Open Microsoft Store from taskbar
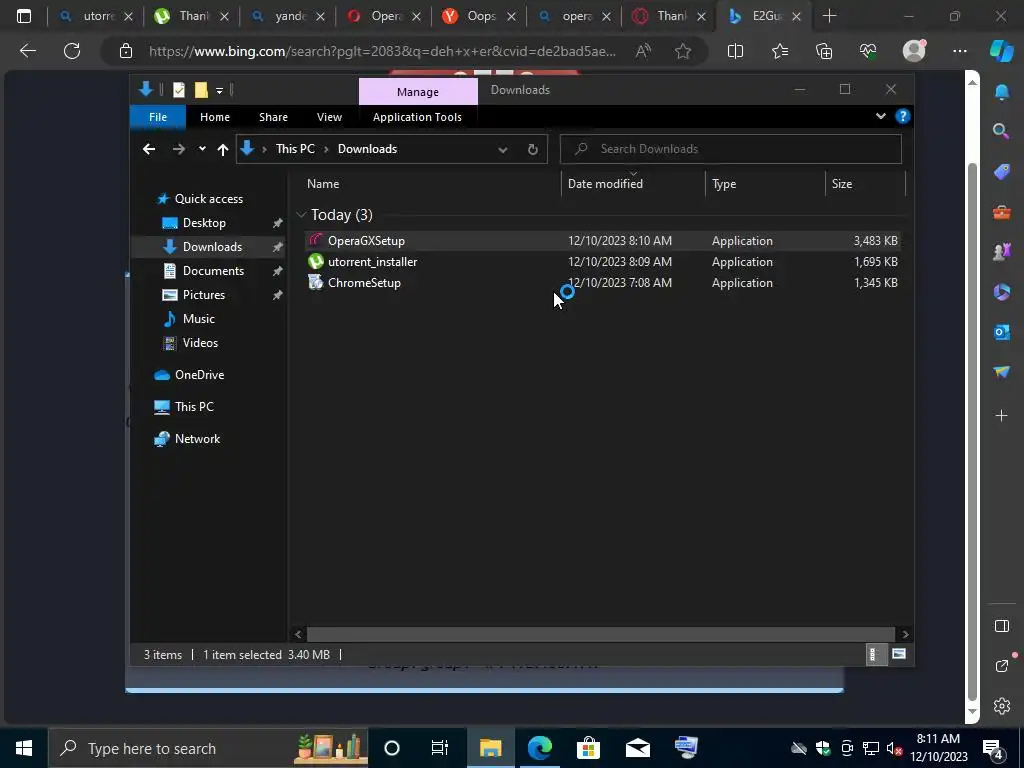This screenshot has height=768, width=1024. tap(588, 748)
